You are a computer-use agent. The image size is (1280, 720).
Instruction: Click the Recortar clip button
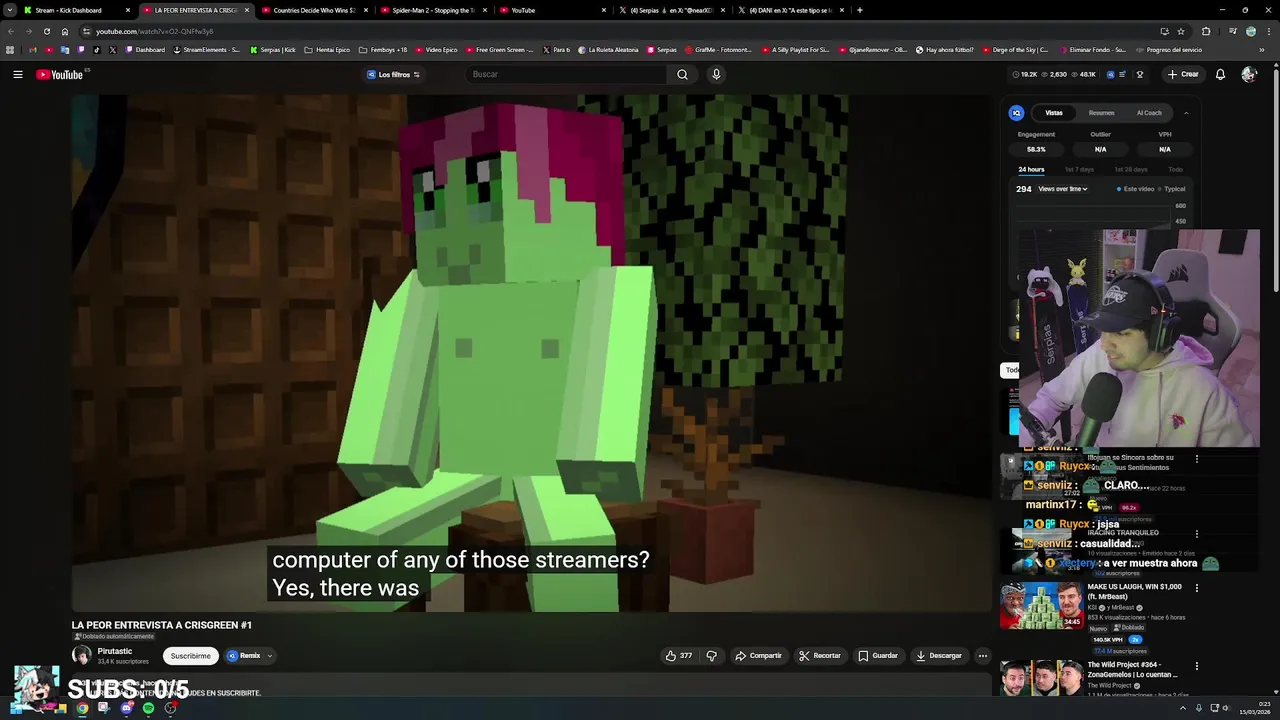click(819, 656)
